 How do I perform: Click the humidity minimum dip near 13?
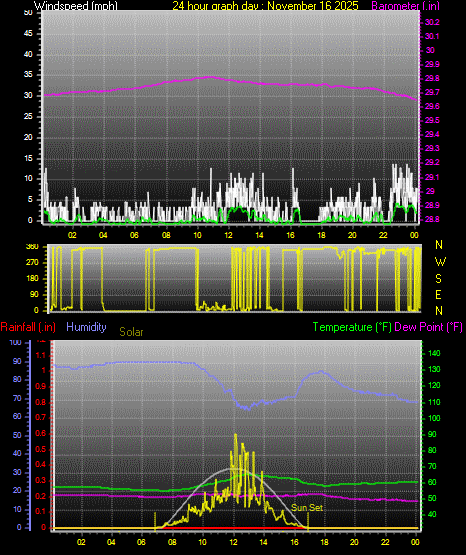[248, 409]
